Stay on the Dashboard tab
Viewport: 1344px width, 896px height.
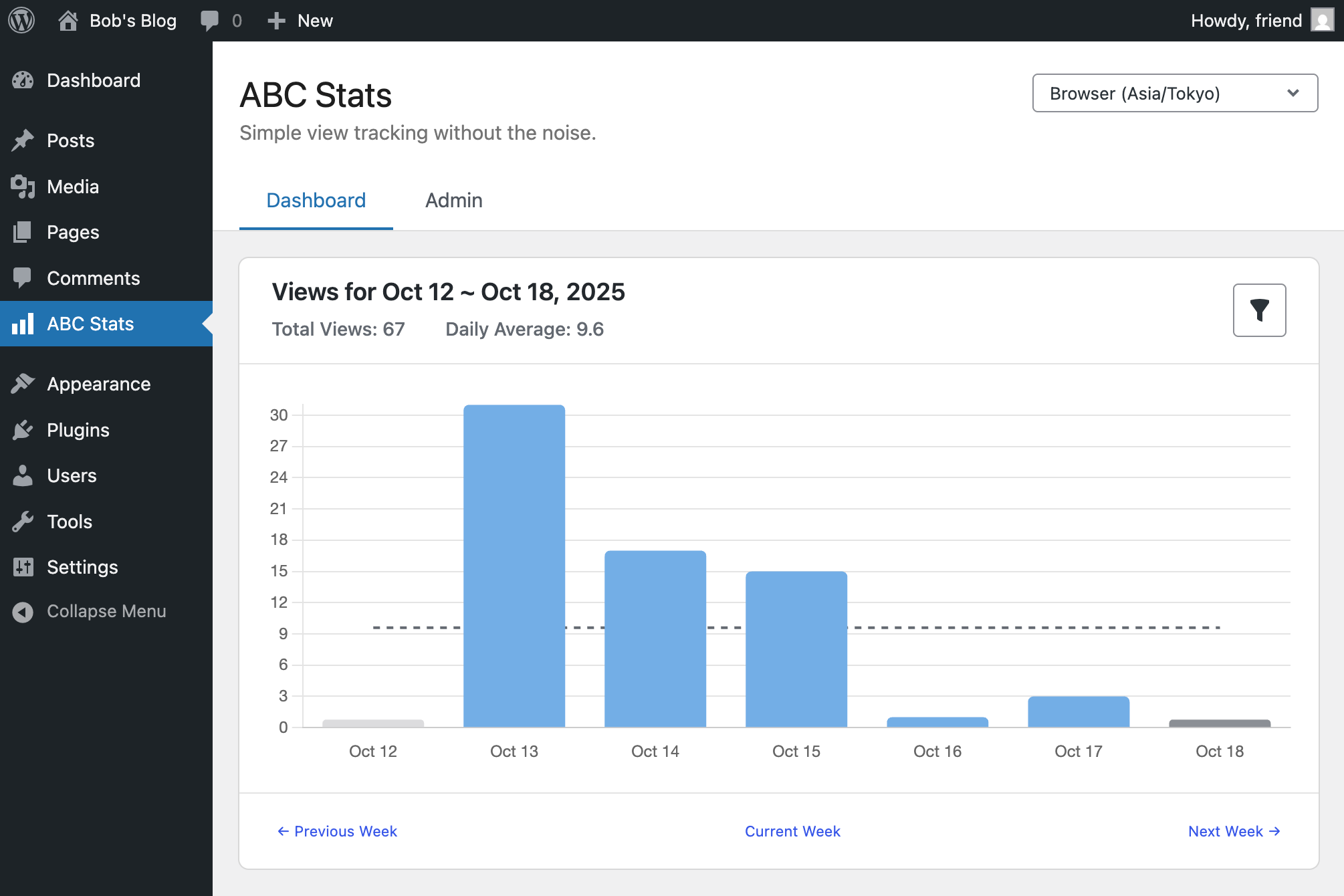pyautogui.click(x=316, y=200)
